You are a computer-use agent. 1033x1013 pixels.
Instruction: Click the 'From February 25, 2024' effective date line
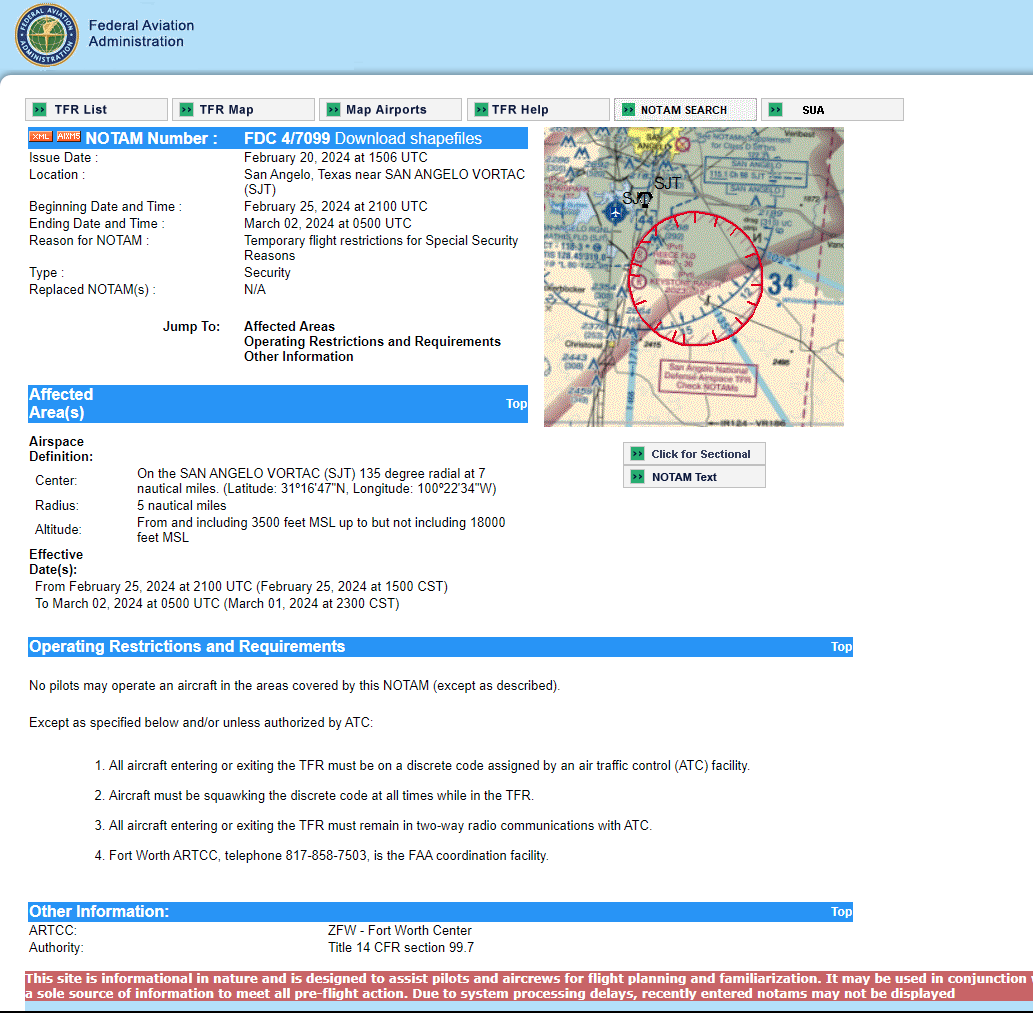click(241, 587)
